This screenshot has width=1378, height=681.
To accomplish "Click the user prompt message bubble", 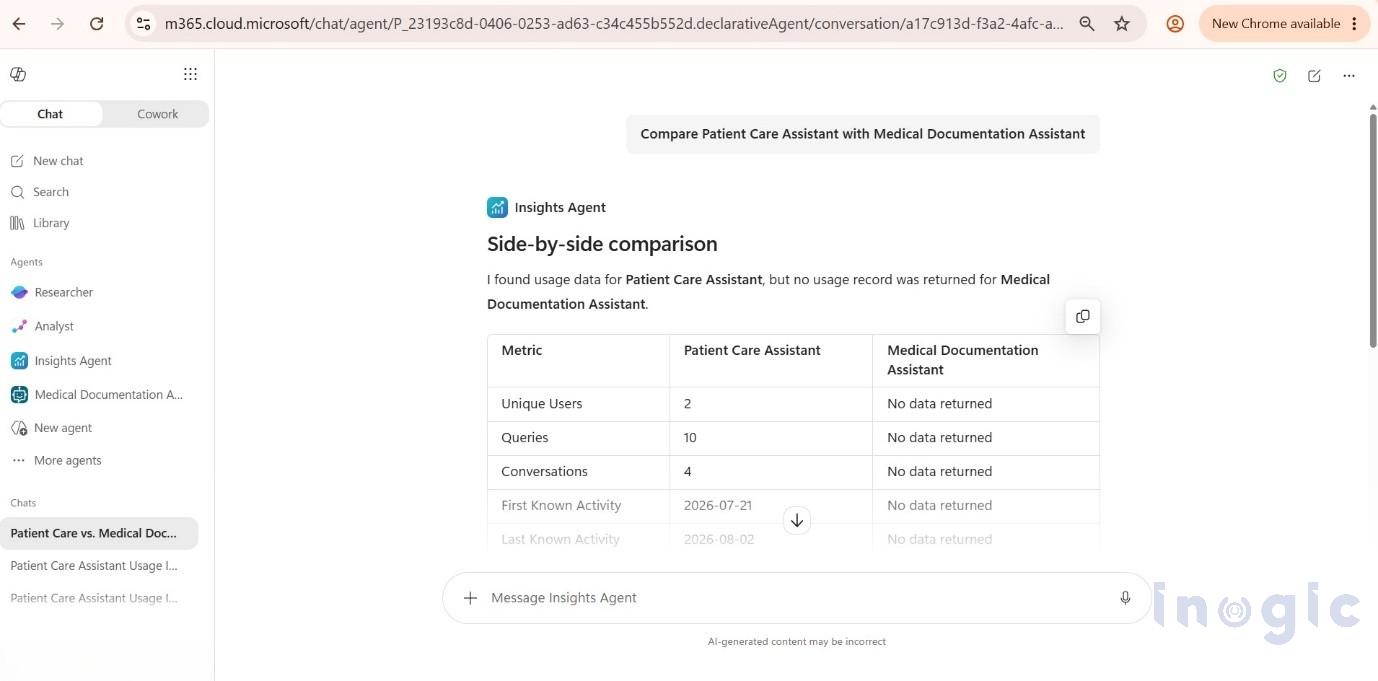I will pos(863,134).
